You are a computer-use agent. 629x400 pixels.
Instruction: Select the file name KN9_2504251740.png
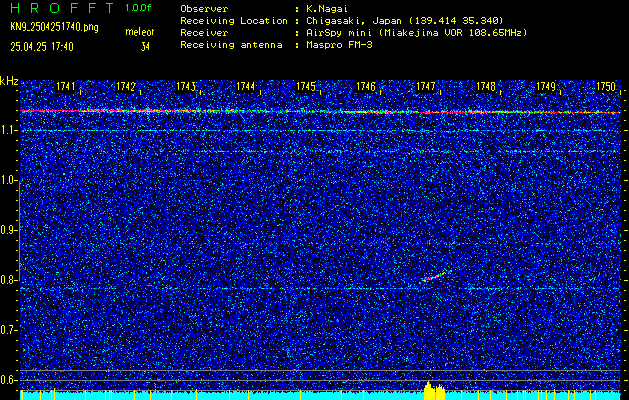54,27
